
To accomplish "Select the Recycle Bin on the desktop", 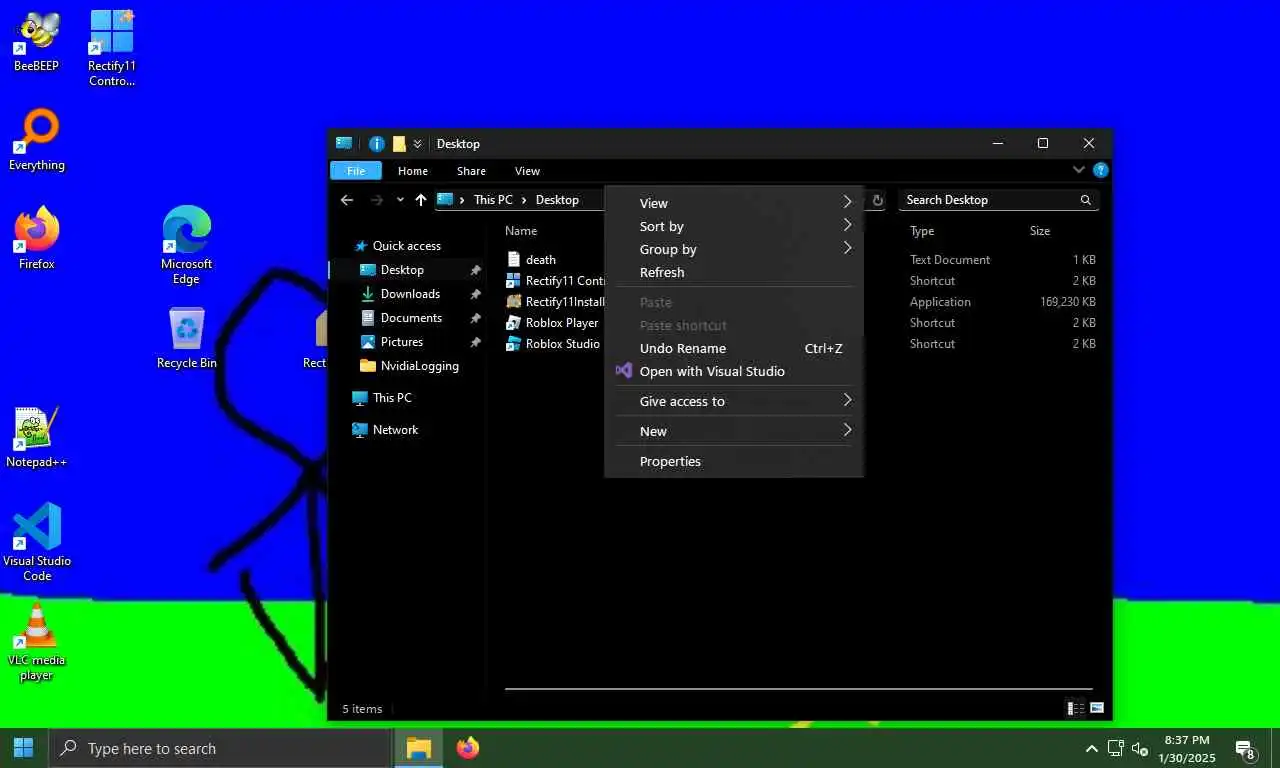I will pos(186,338).
